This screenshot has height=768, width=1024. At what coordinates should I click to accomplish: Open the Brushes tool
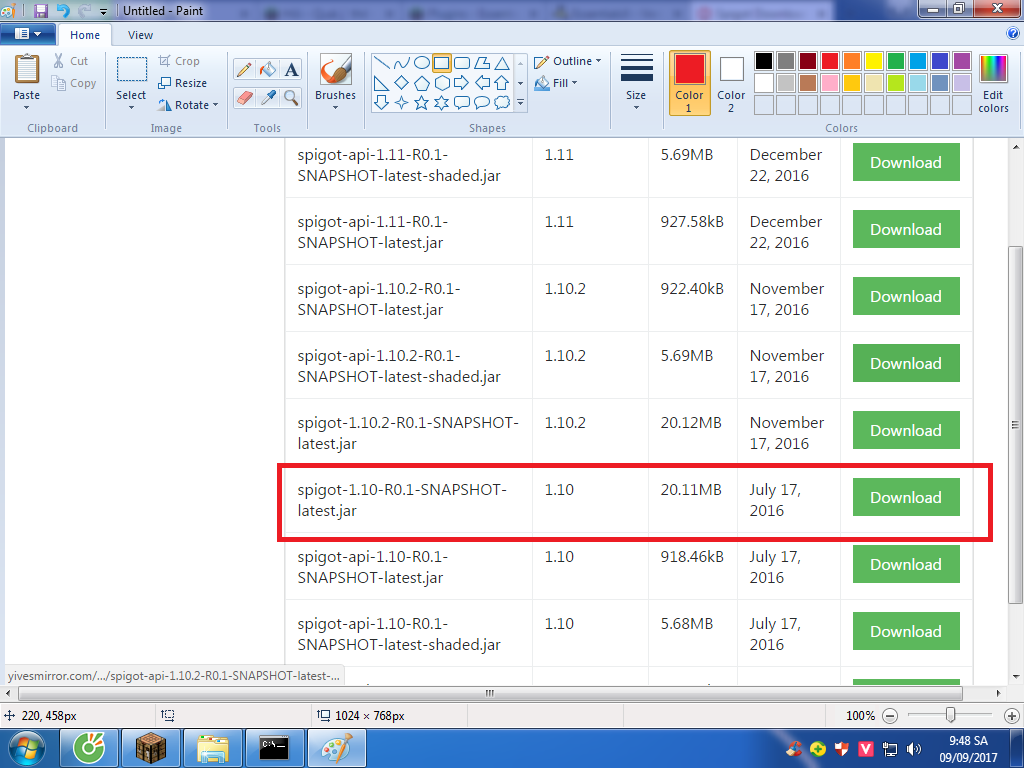click(x=335, y=81)
